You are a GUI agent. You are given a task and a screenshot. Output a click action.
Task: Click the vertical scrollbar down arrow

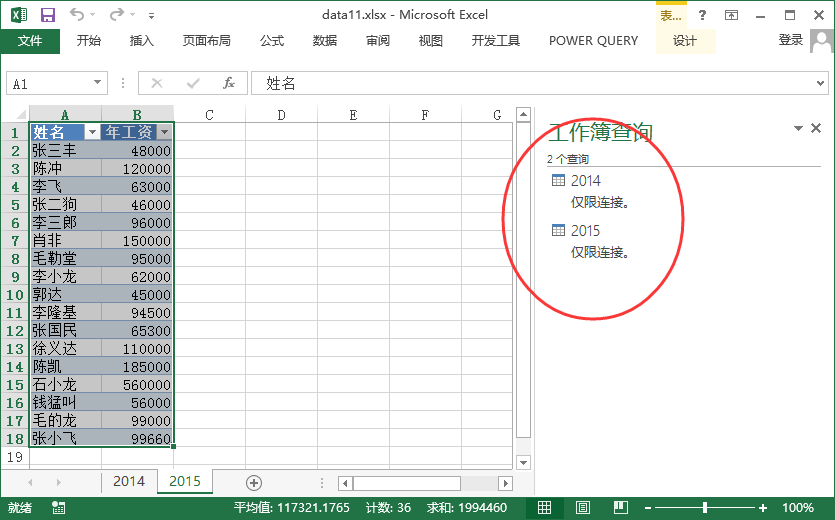coord(523,462)
